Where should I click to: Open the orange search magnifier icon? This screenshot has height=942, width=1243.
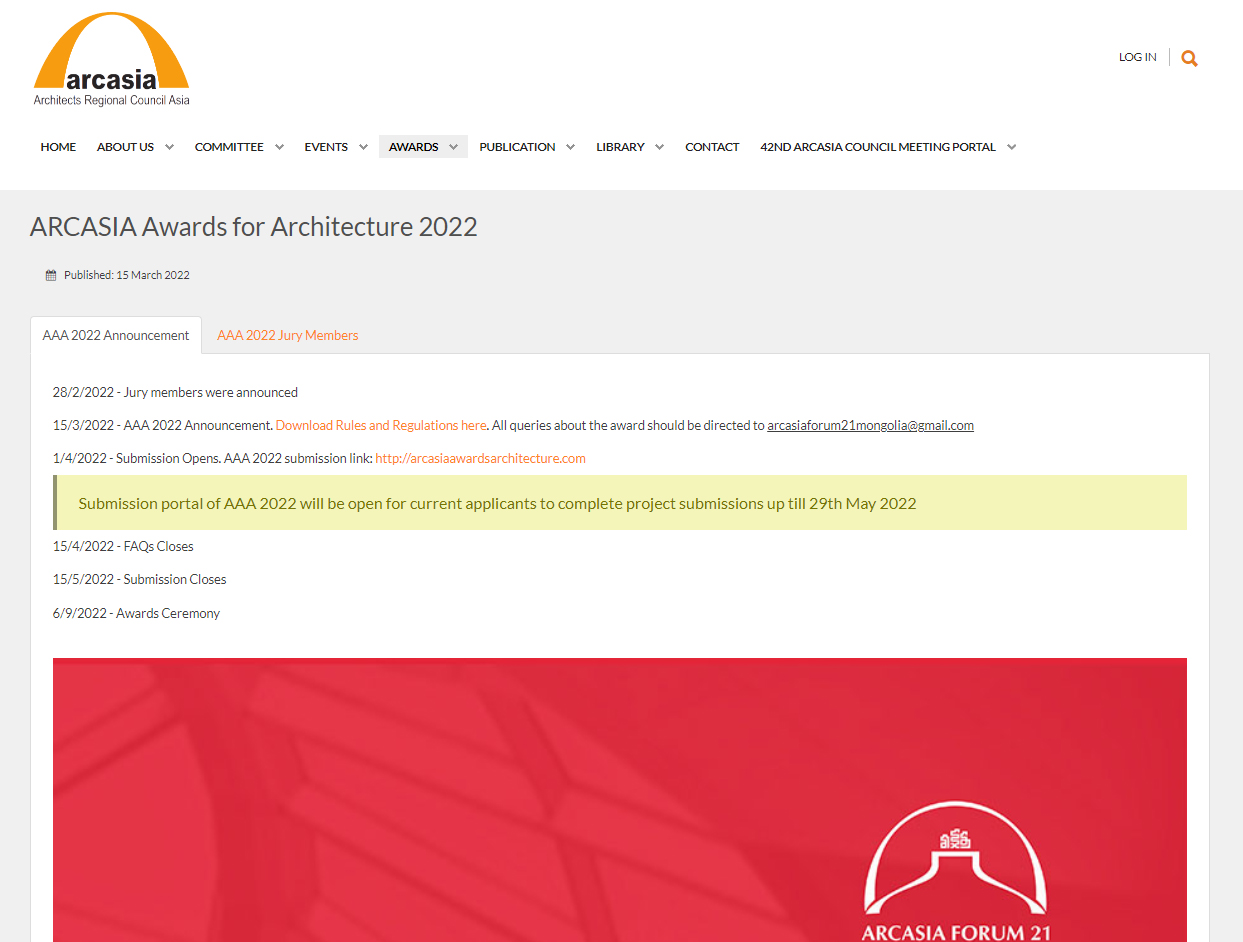tap(1189, 58)
